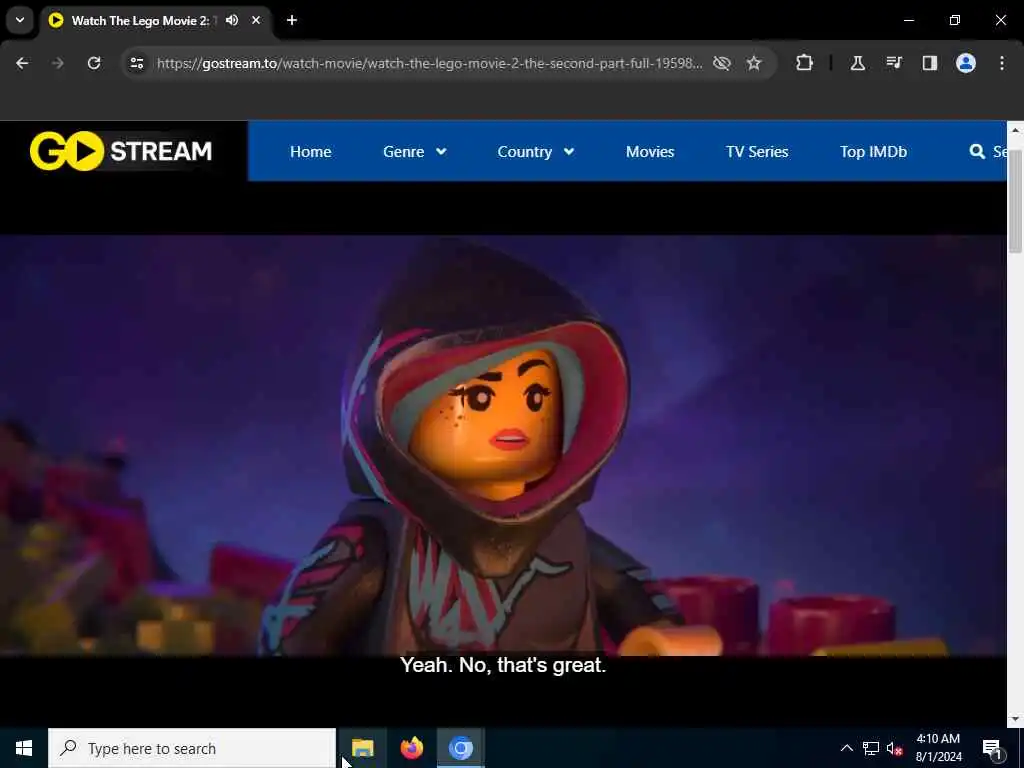1024x768 pixels.
Task: View site information icon
Action: pos(136,63)
